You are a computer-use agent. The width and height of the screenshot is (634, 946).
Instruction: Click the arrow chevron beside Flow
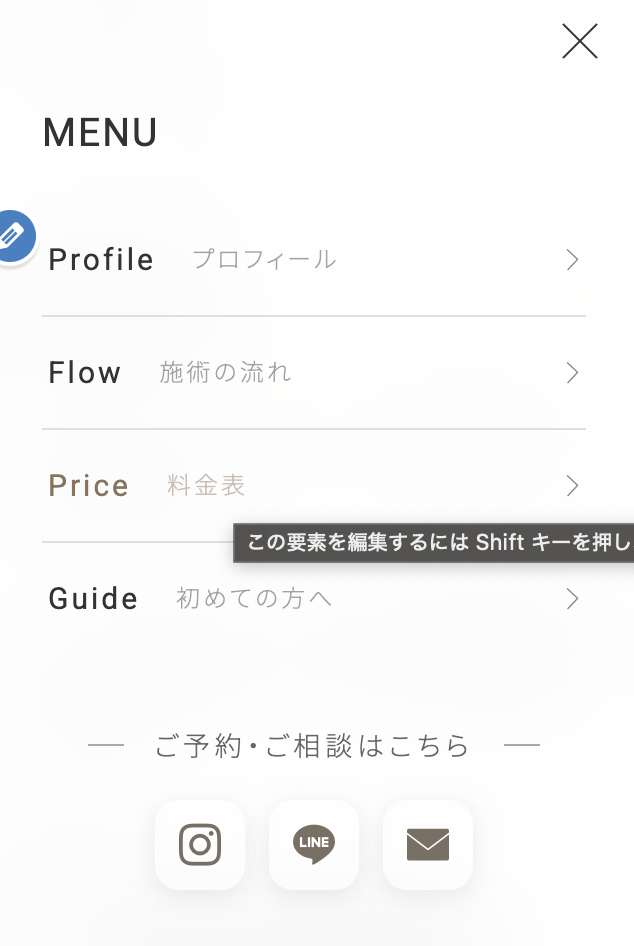coord(572,373)
